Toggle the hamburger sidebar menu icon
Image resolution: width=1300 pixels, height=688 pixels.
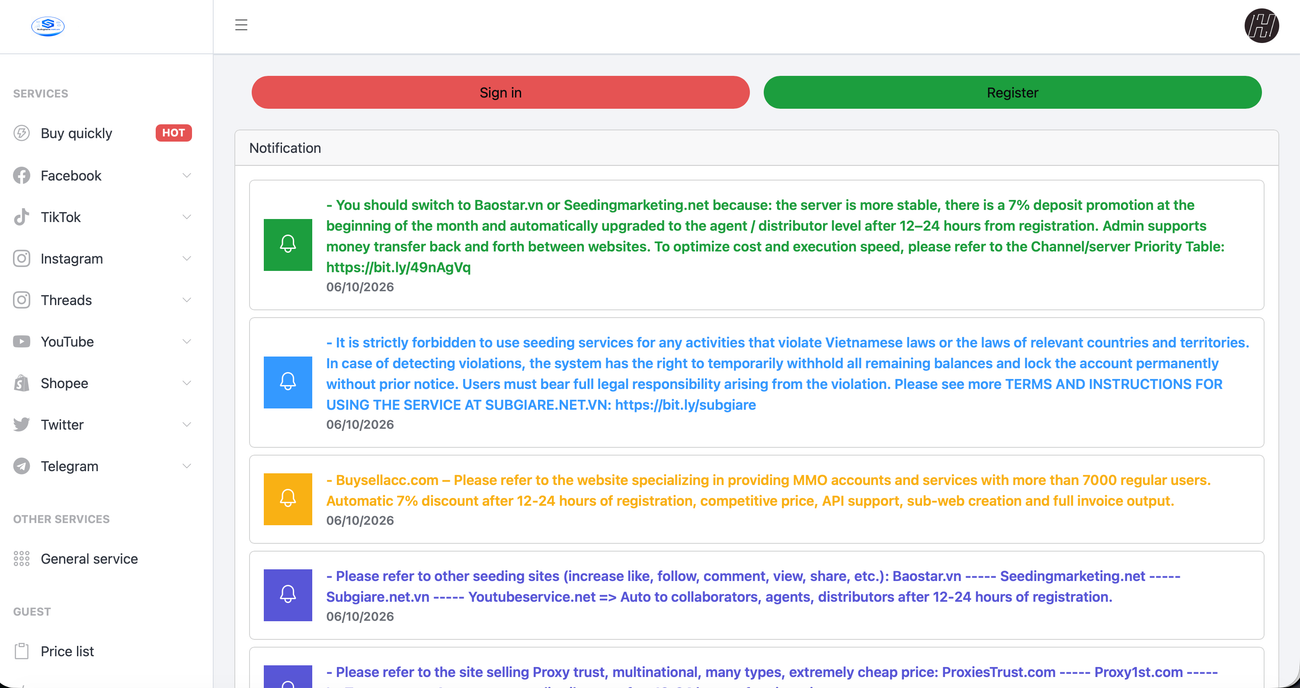click(x=241, y=25)
